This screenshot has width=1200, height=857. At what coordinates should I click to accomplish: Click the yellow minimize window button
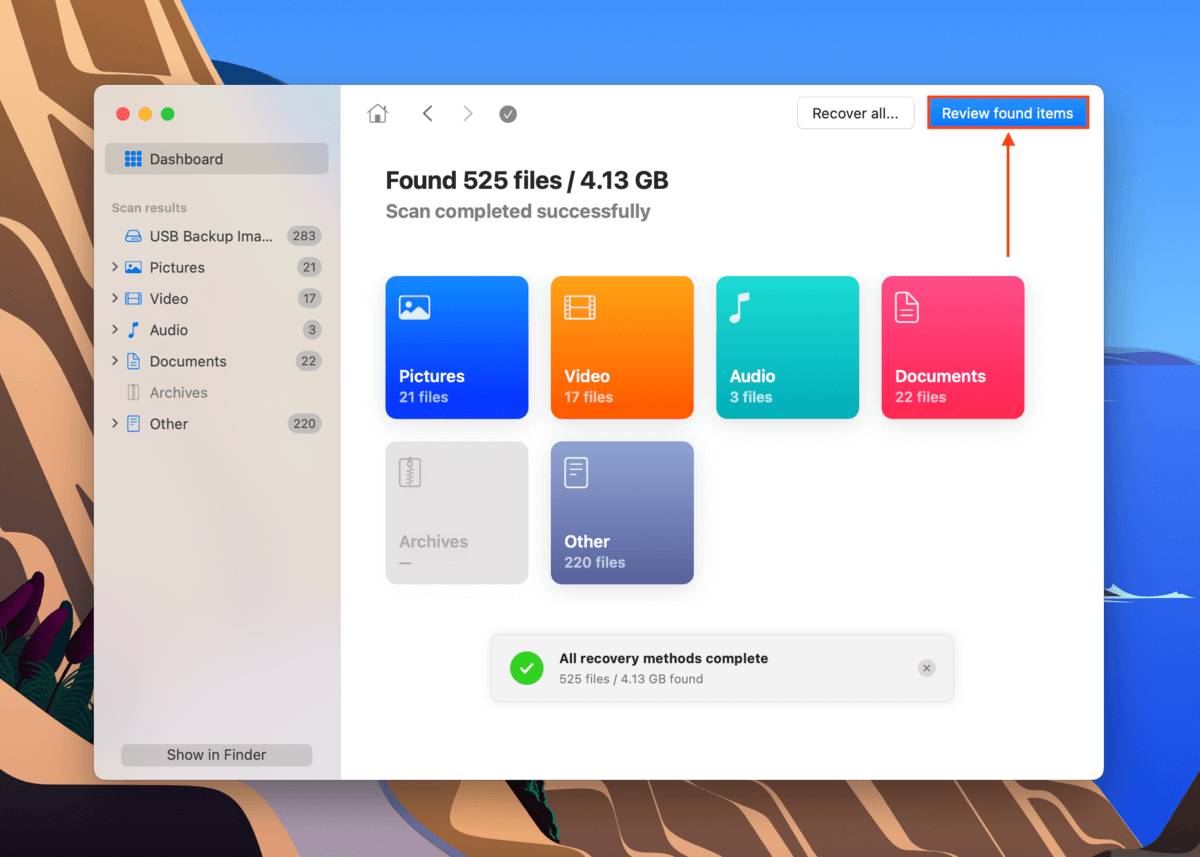pyautogui.click(x=145, y=114)
